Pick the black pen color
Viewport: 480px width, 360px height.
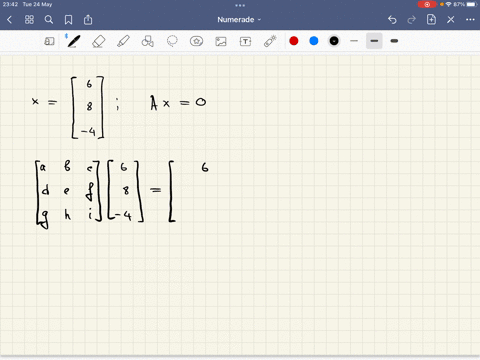point(334,41)
